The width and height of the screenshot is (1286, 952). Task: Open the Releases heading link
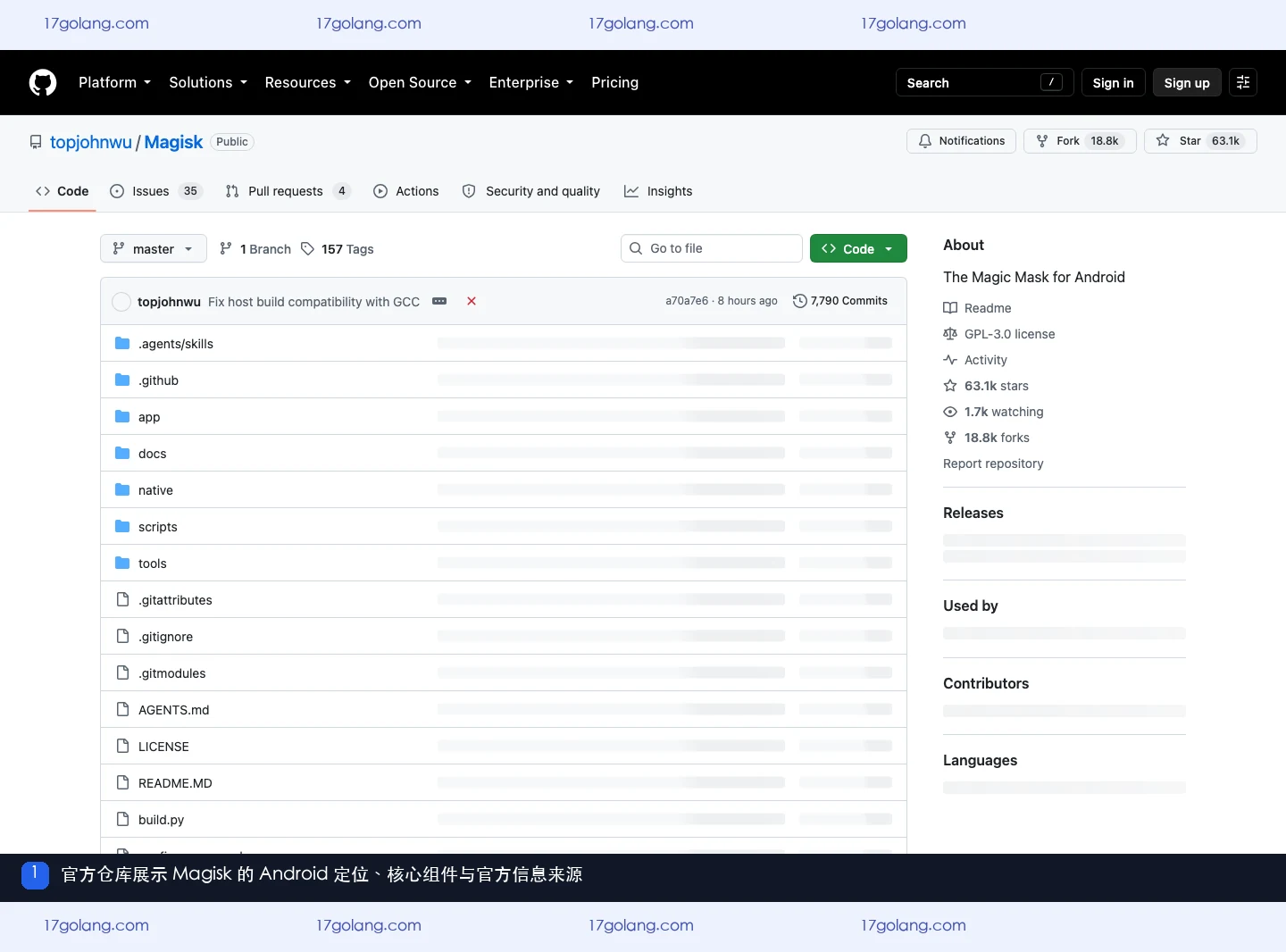coord(973,513)
